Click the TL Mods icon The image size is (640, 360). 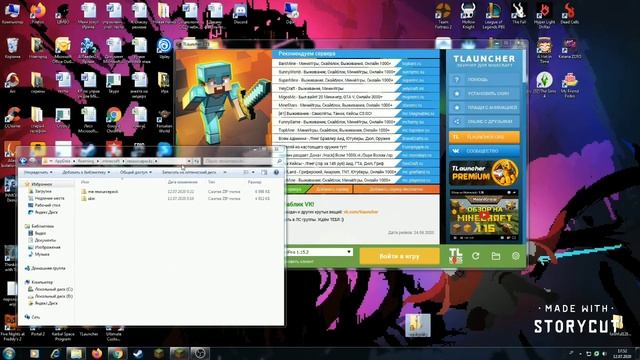click(x=455, y=256)
